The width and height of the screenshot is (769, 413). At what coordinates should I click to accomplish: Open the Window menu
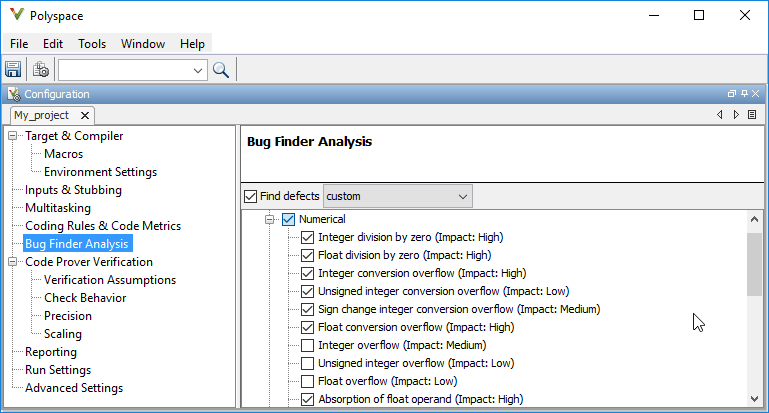point(143,44)
